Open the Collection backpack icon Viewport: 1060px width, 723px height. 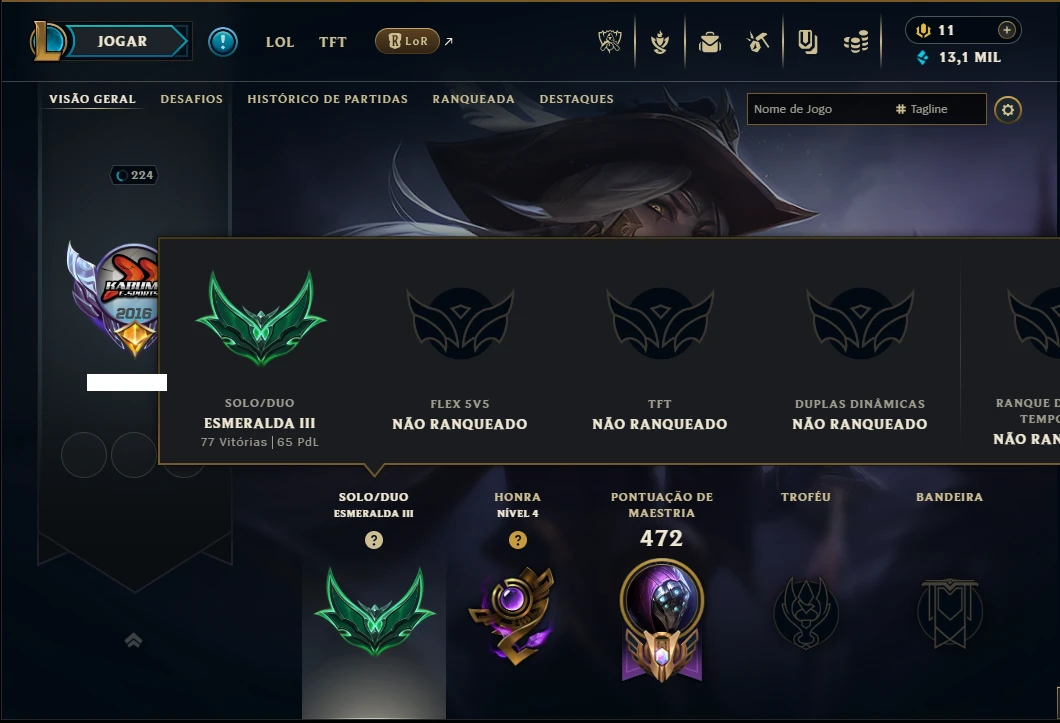pos(710,42)
